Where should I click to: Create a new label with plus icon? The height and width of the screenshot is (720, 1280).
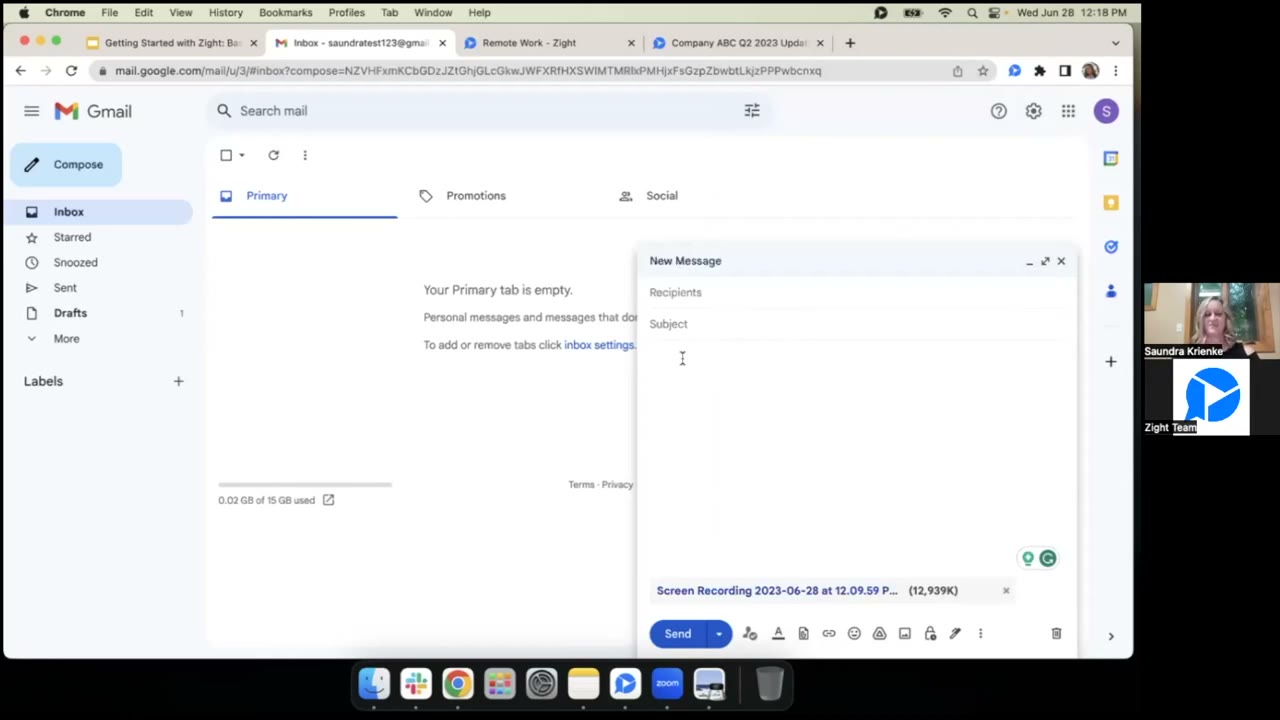pyautogui.click(x=178, y=381)
